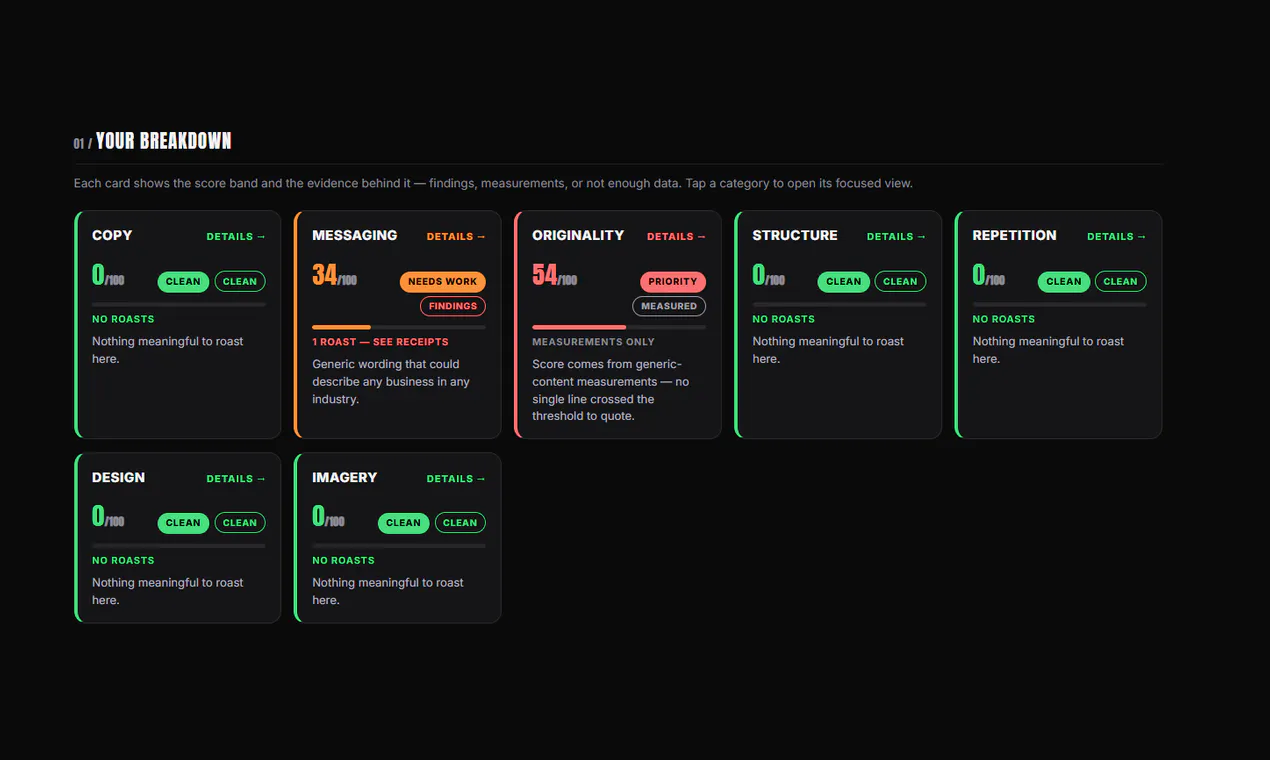Screen dimensions: 1270x760
Task: Click the Messaging score progress bar
Action: coord(399,327)
